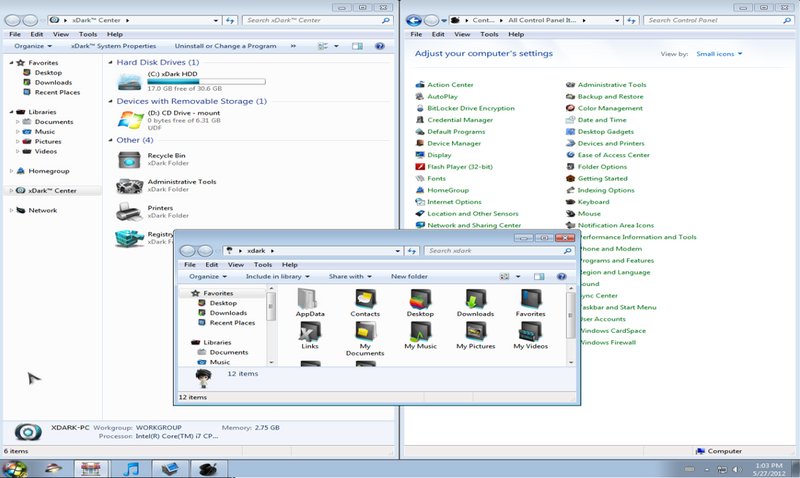Screen dimensions: 800x478
Task: Open the AppData folder in xdark window
Action: pos(310,298)
